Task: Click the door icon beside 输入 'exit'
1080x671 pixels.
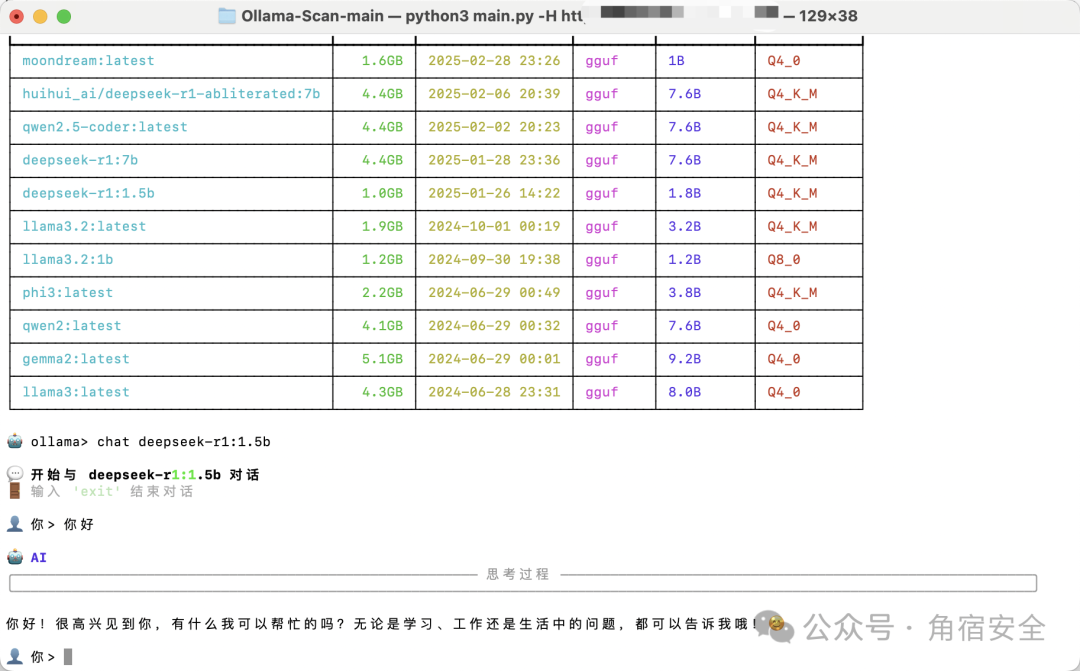Action: 15,491
